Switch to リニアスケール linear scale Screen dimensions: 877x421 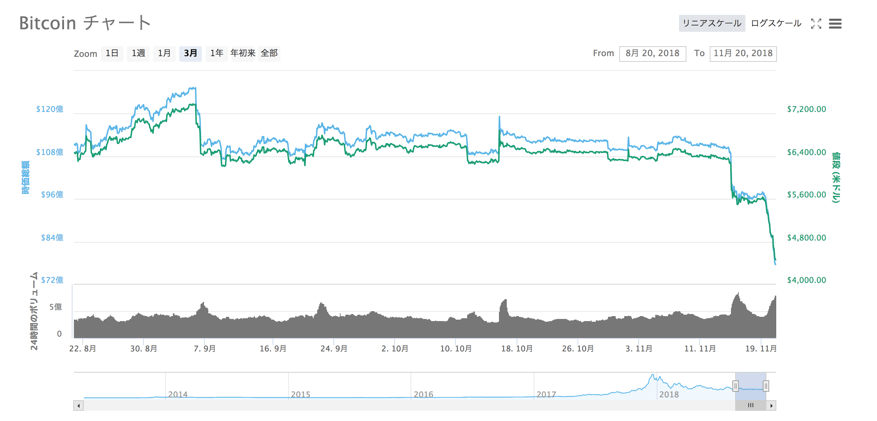[711, 23]
